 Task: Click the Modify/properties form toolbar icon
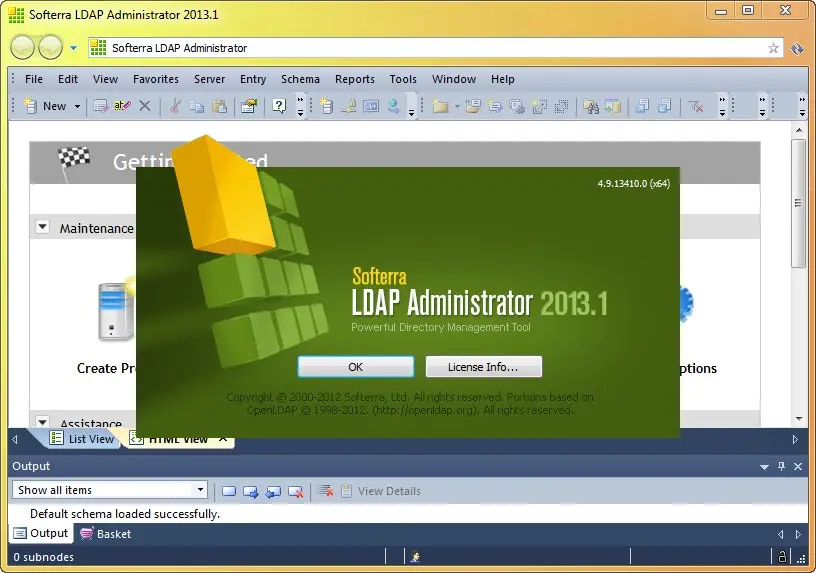100,106
